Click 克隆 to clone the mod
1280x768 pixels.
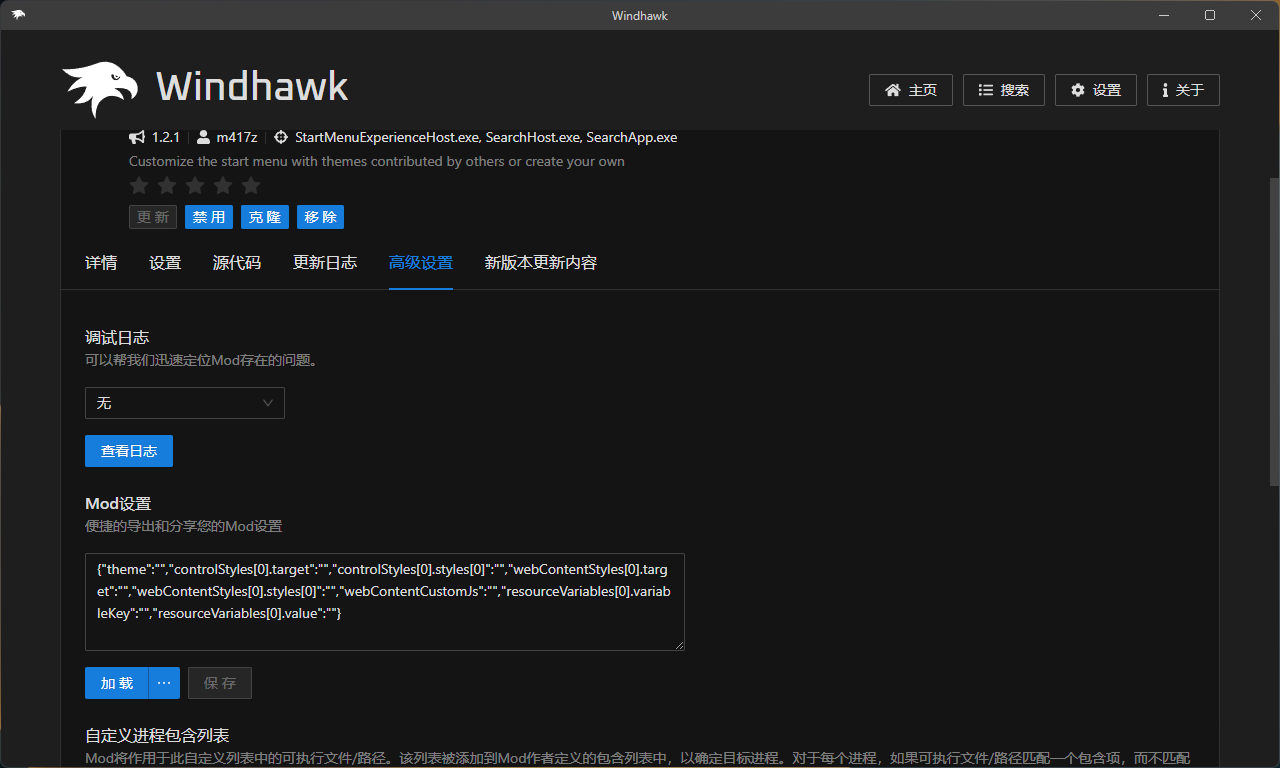click(265, 217)
